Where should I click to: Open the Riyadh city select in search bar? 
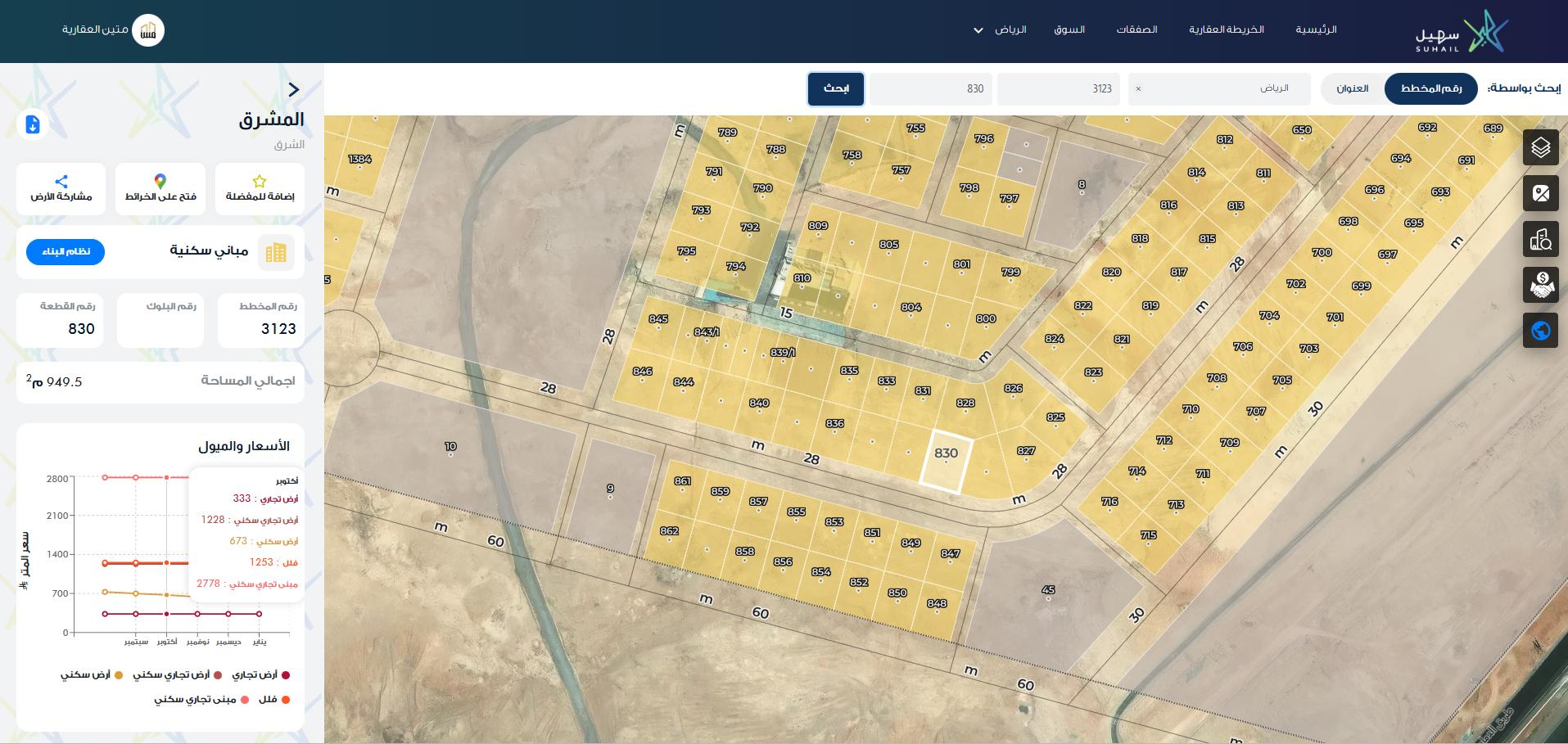1218,88
